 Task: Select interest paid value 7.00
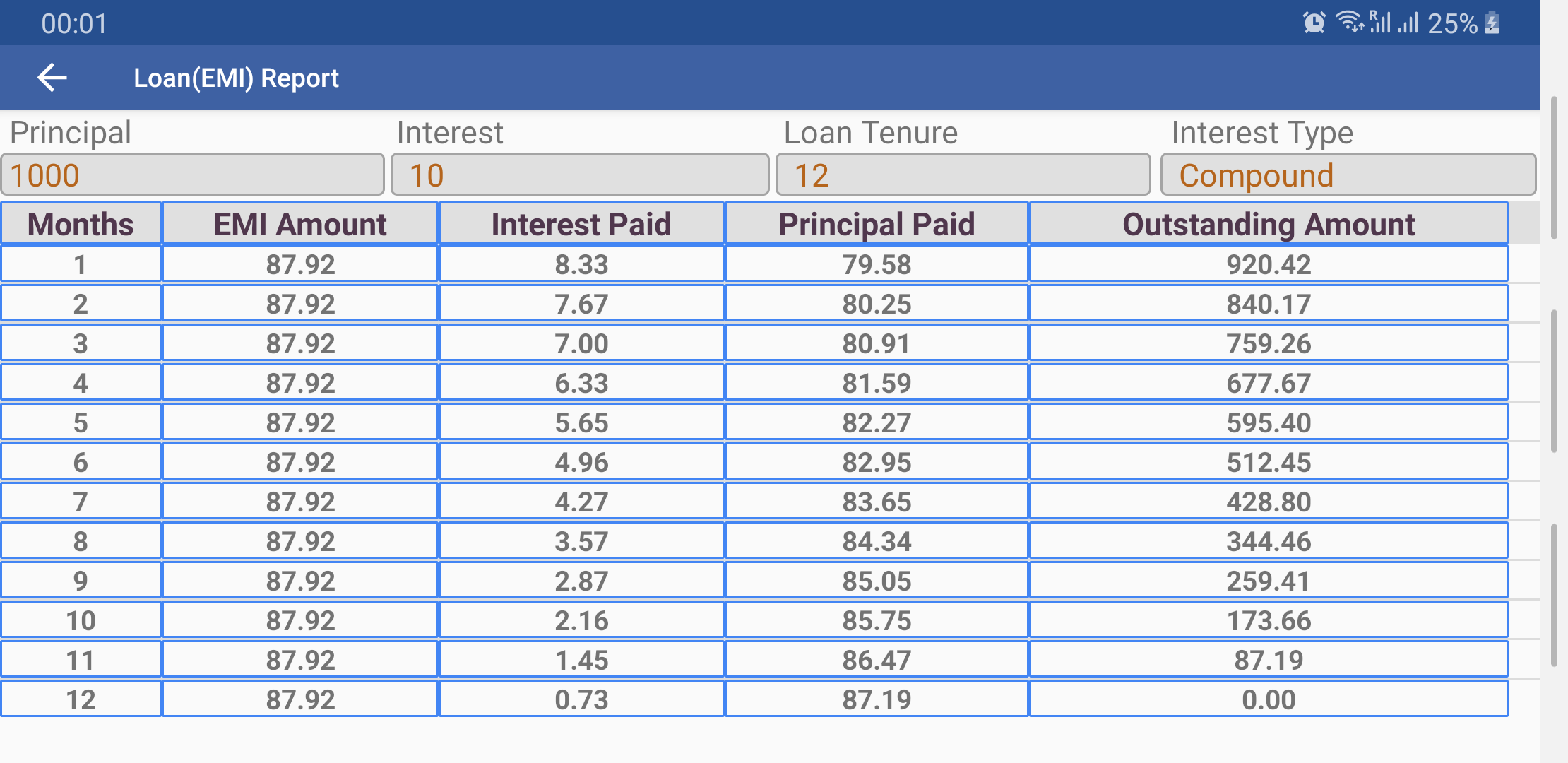click(581, 343)
